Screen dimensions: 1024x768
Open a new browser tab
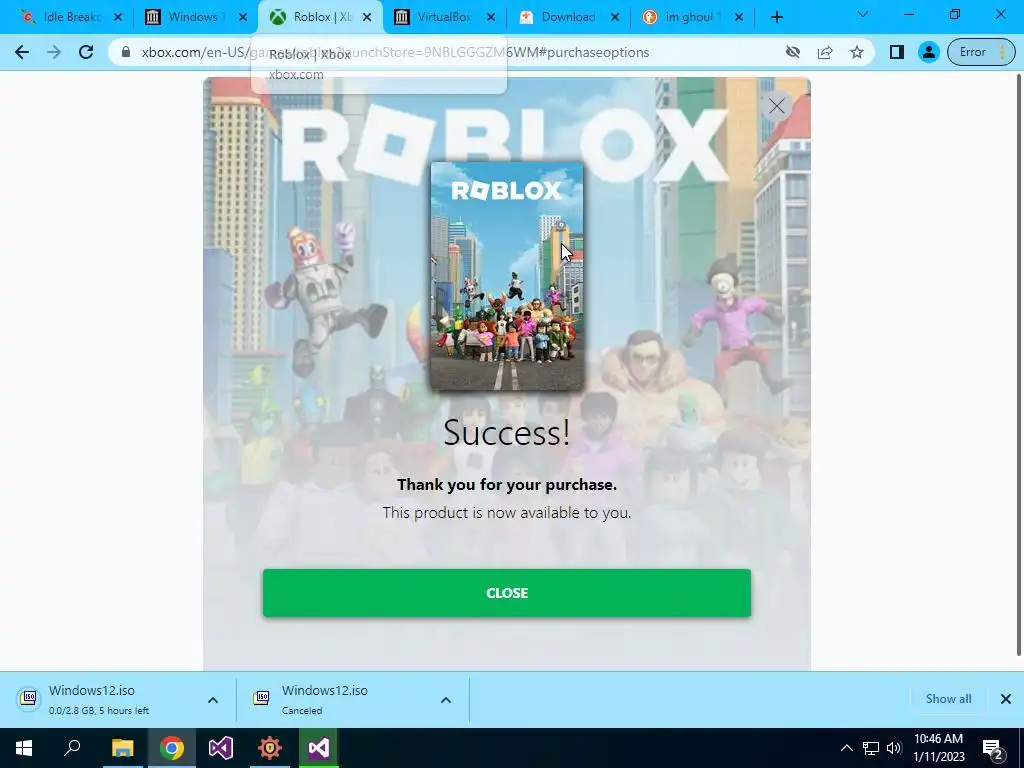(776, 17)
